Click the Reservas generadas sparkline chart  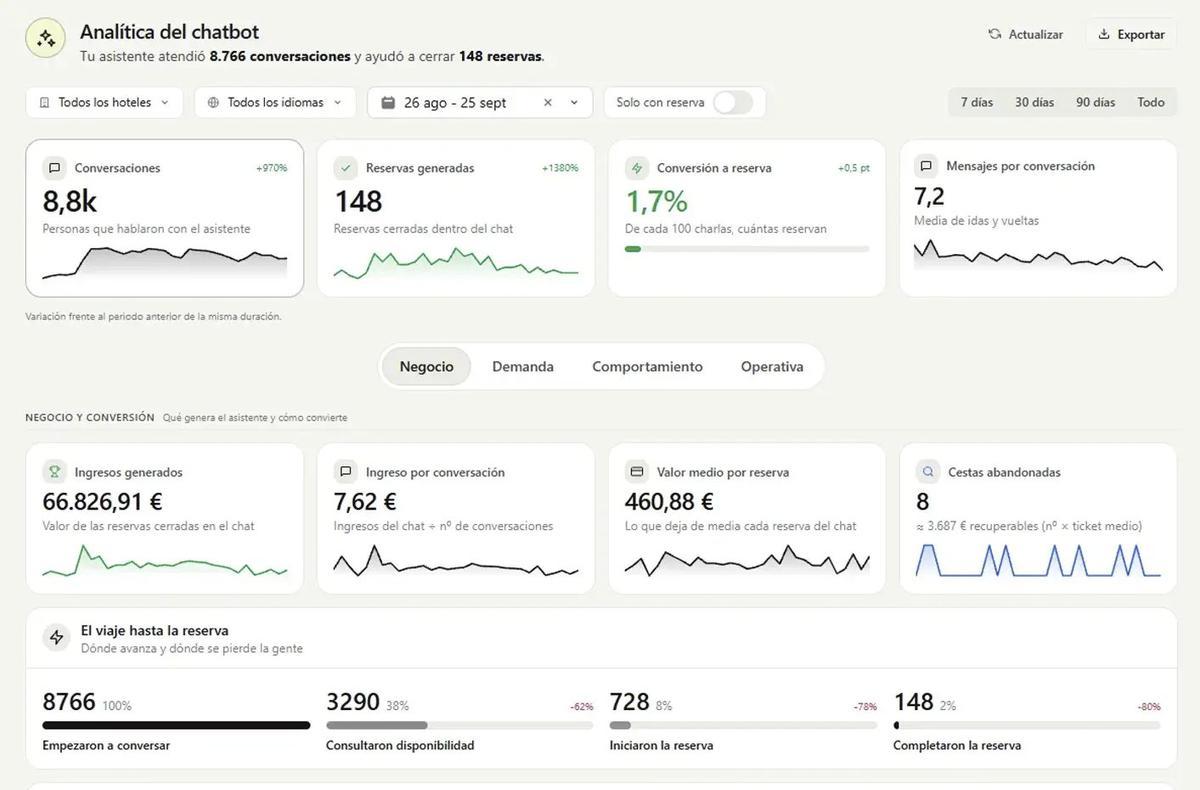click(456, 263)
